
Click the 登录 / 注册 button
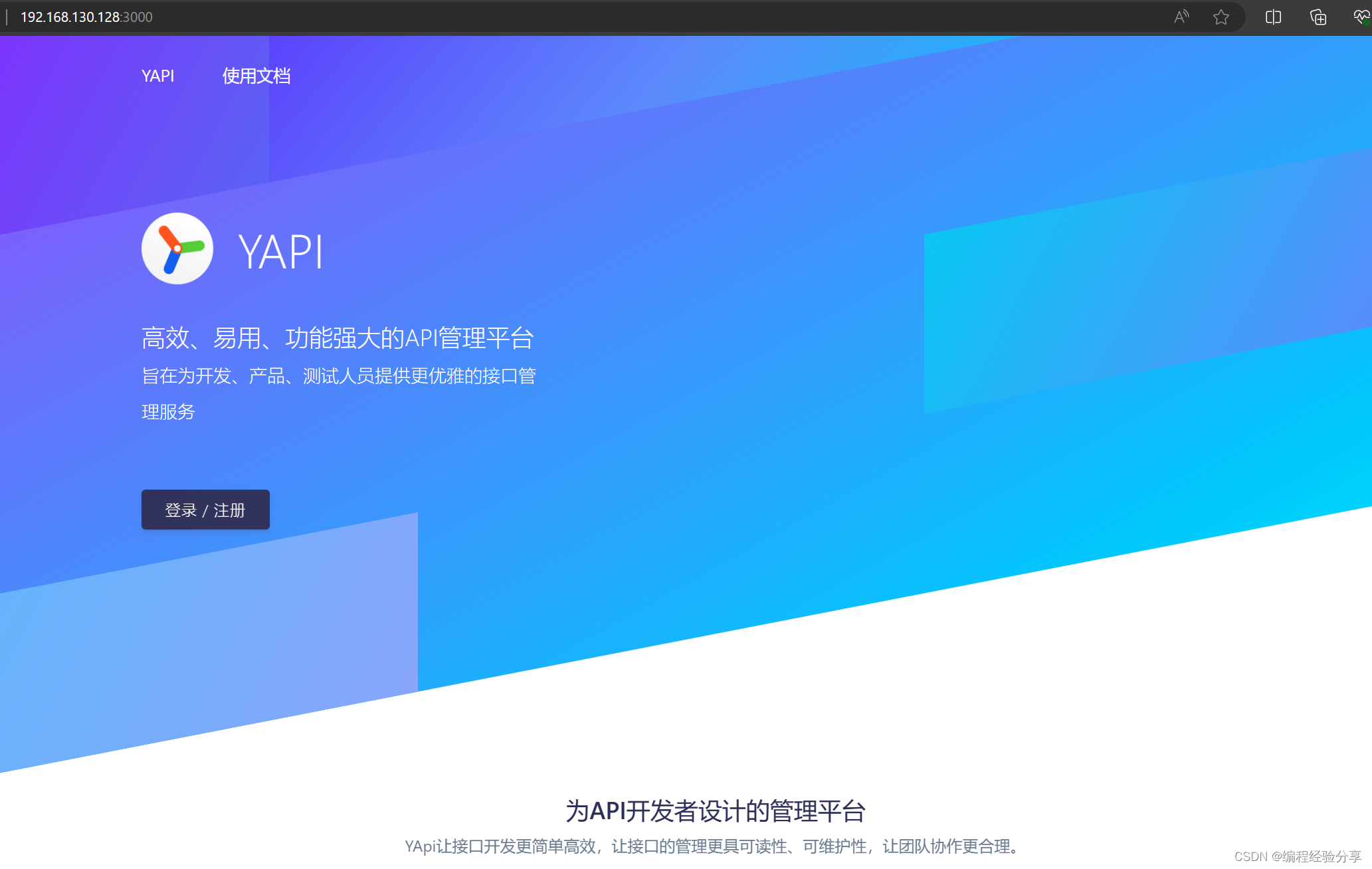205,510
